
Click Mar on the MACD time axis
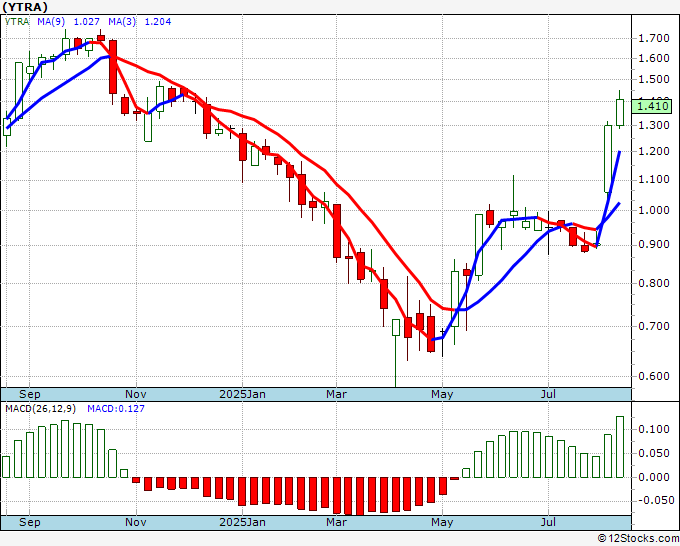(337, 522)
